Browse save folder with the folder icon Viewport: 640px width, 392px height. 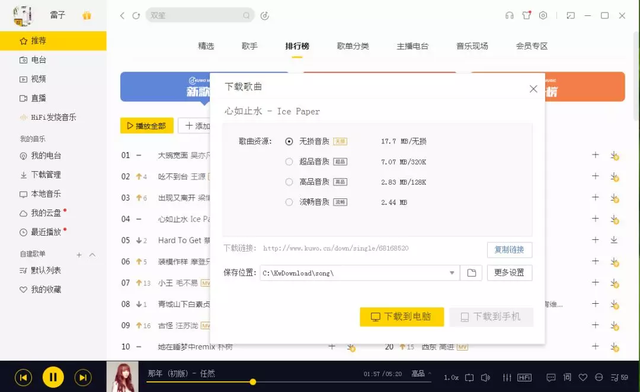[471, 273]
